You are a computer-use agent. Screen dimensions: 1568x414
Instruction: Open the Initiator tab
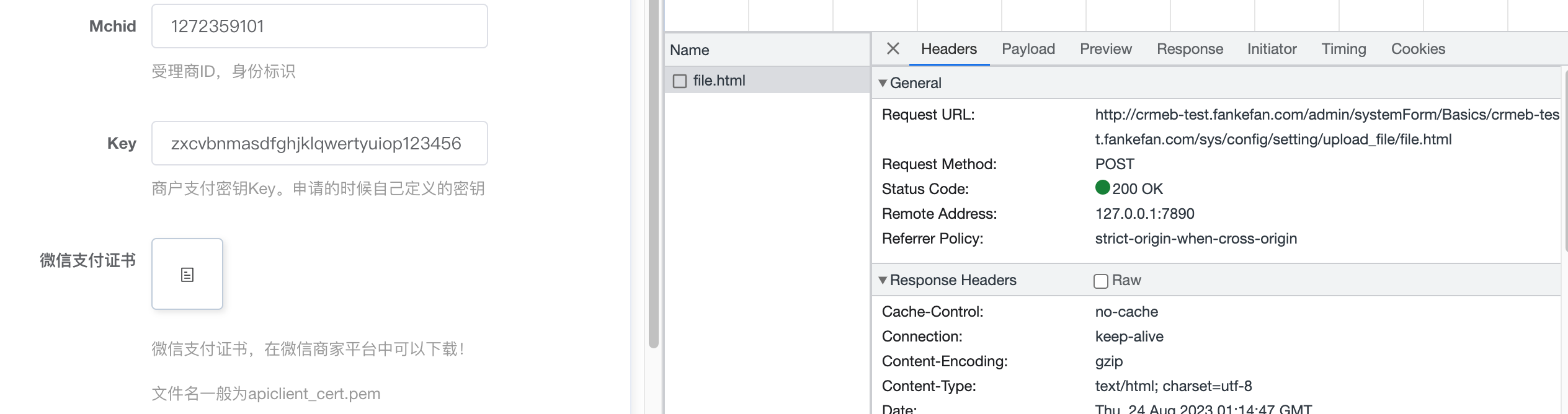[1272, 49]
